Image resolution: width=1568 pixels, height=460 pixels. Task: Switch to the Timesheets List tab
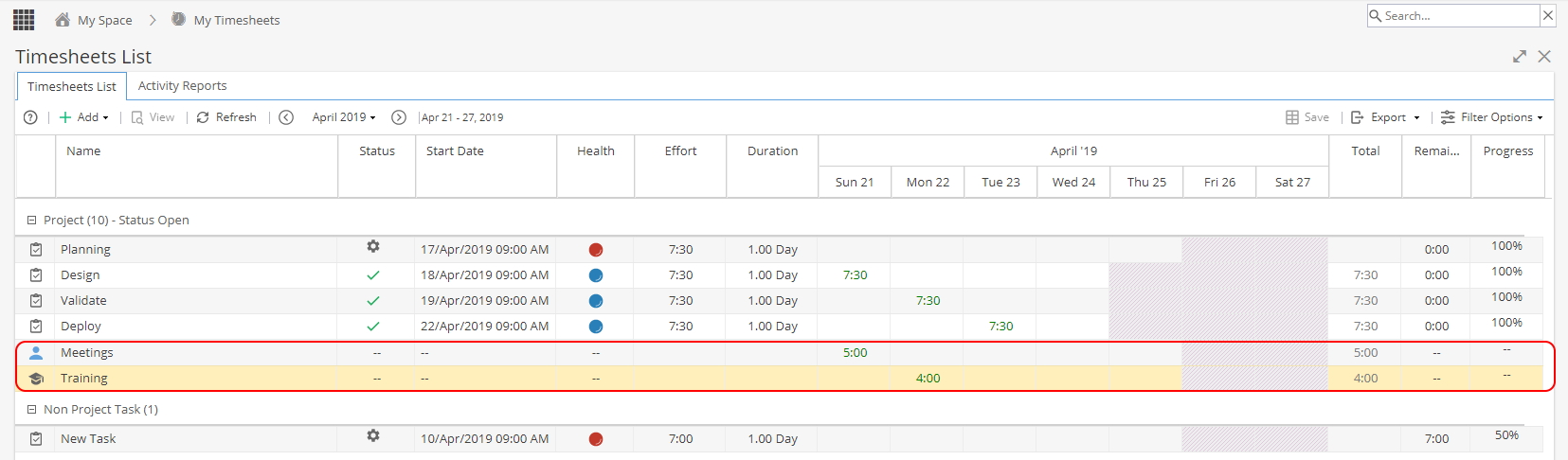[x=72, y=86]
